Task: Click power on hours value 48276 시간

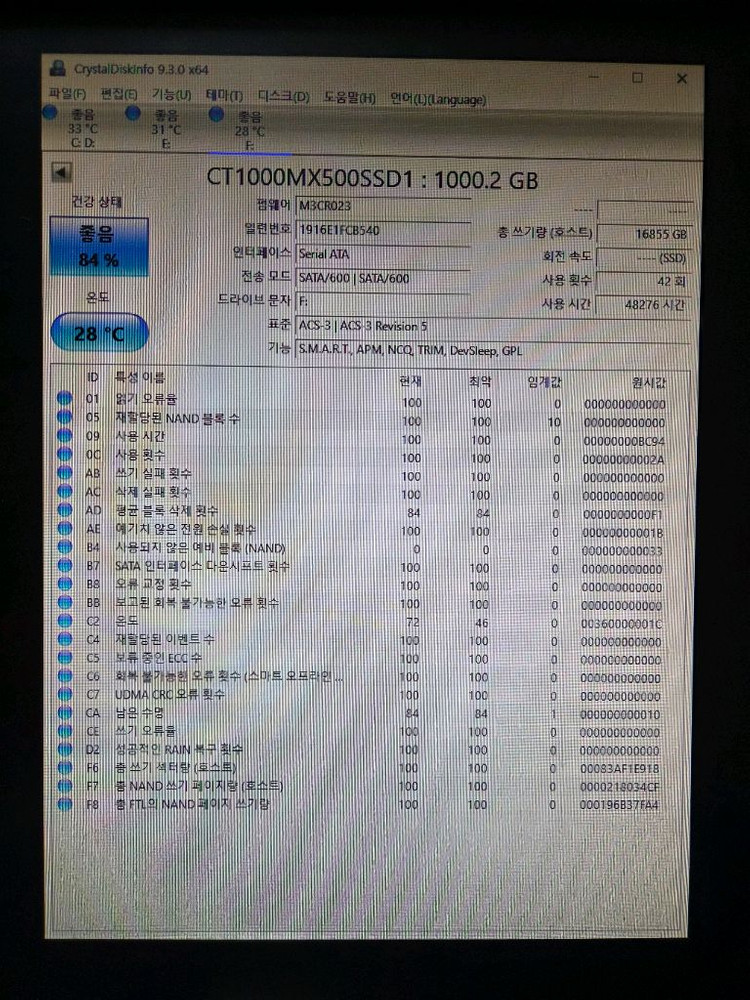Action: [x=643, y=304]
